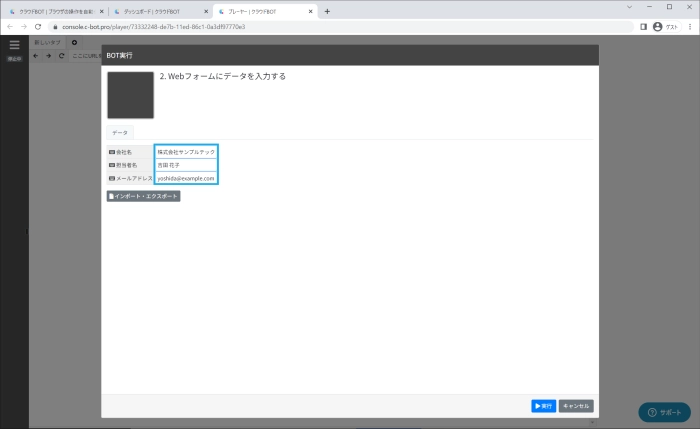This screenshot has width=700, height=429.
Task: Click the browser back arrow
Action: click(10, 27)
